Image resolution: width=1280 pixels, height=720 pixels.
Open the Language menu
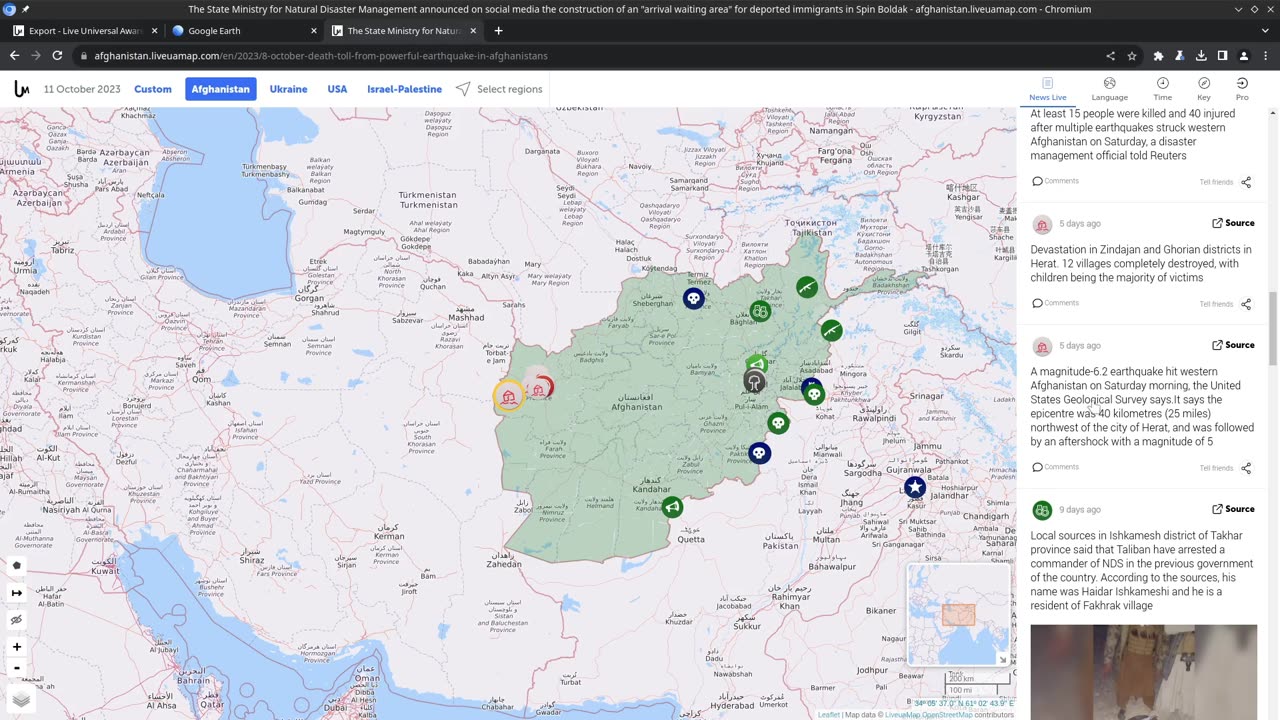coord(1109,89)
